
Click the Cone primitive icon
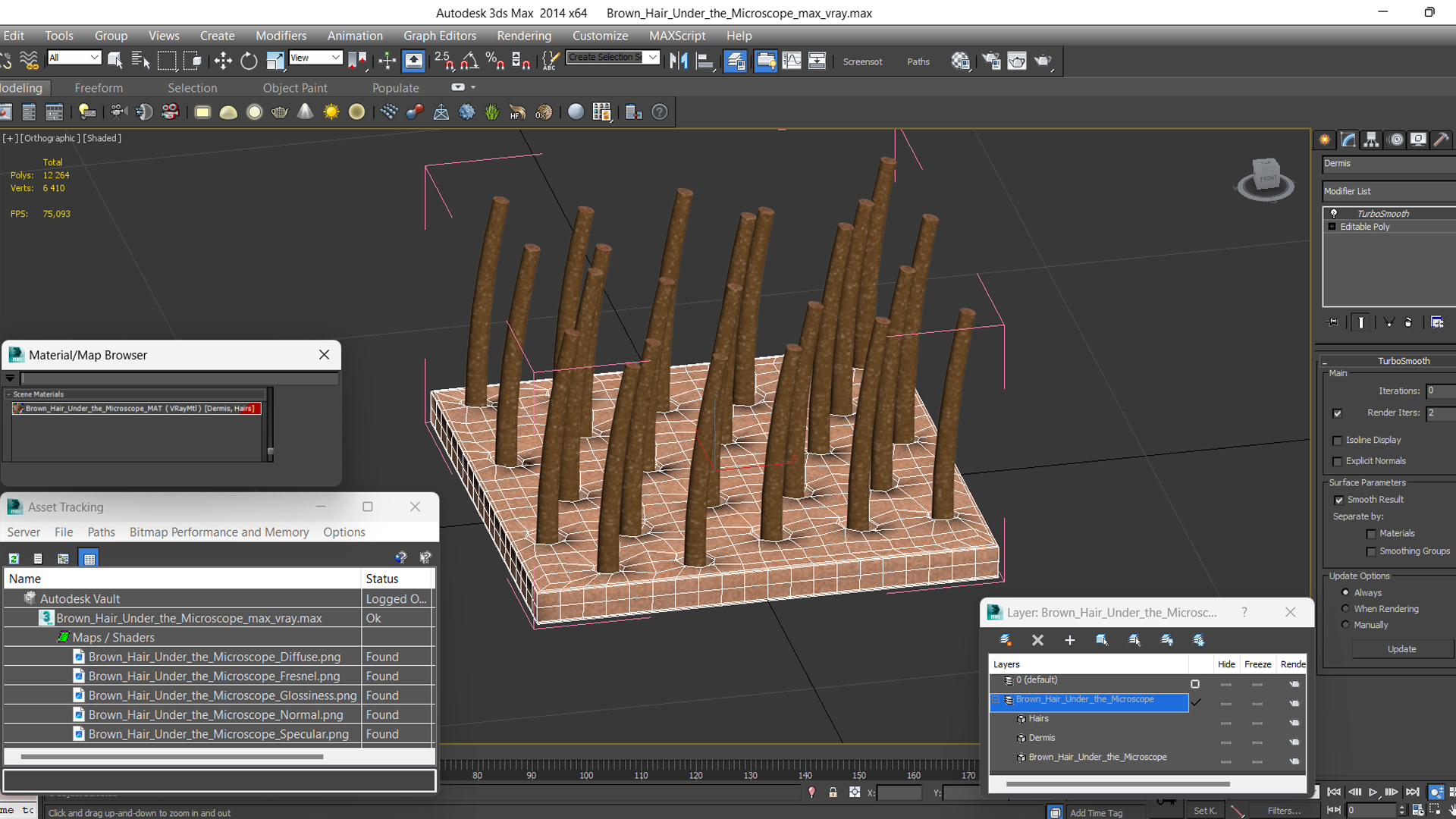click(x=305, y=112)
